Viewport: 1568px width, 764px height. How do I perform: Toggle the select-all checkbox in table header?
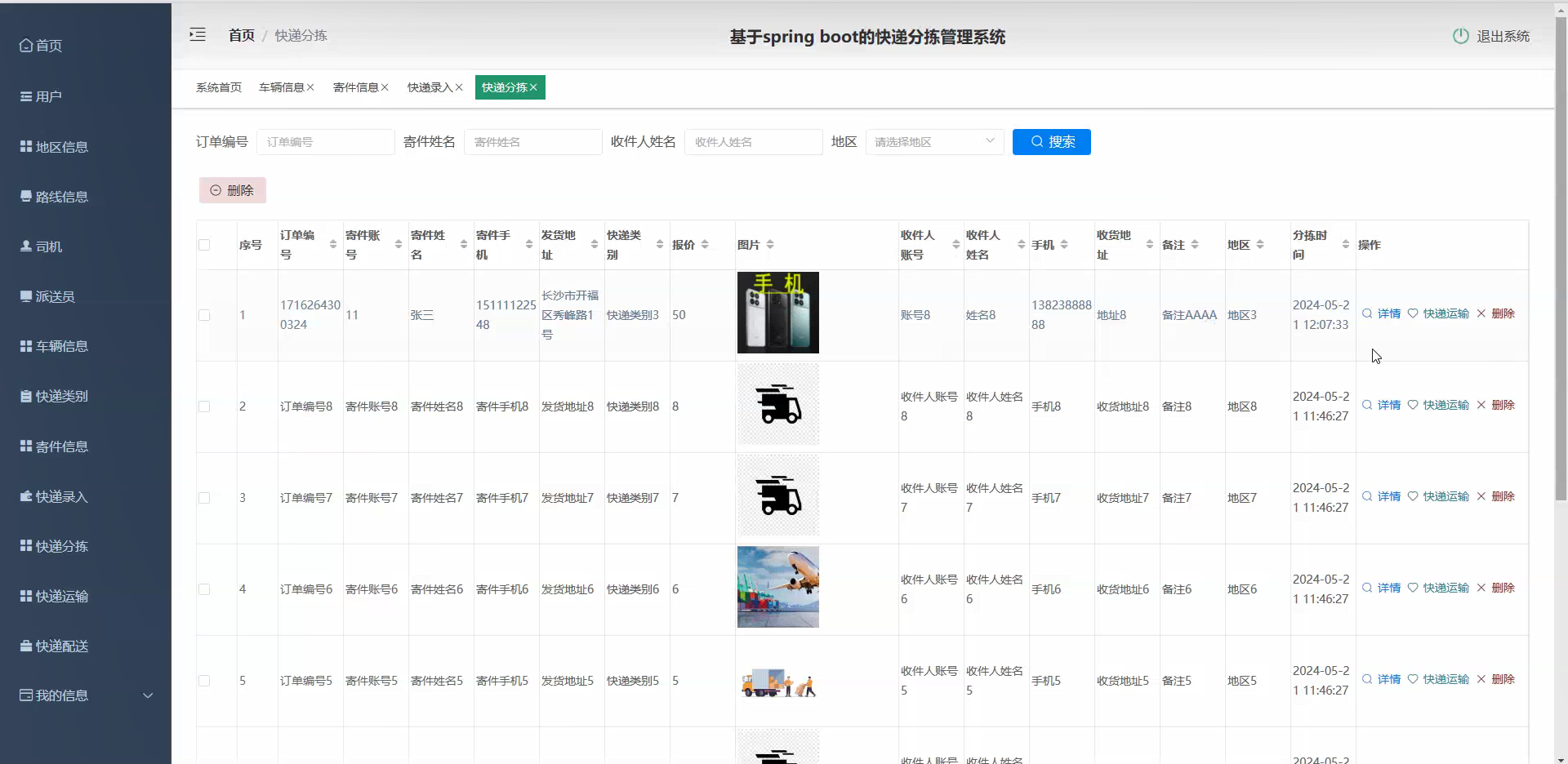[x=203, y=244]
